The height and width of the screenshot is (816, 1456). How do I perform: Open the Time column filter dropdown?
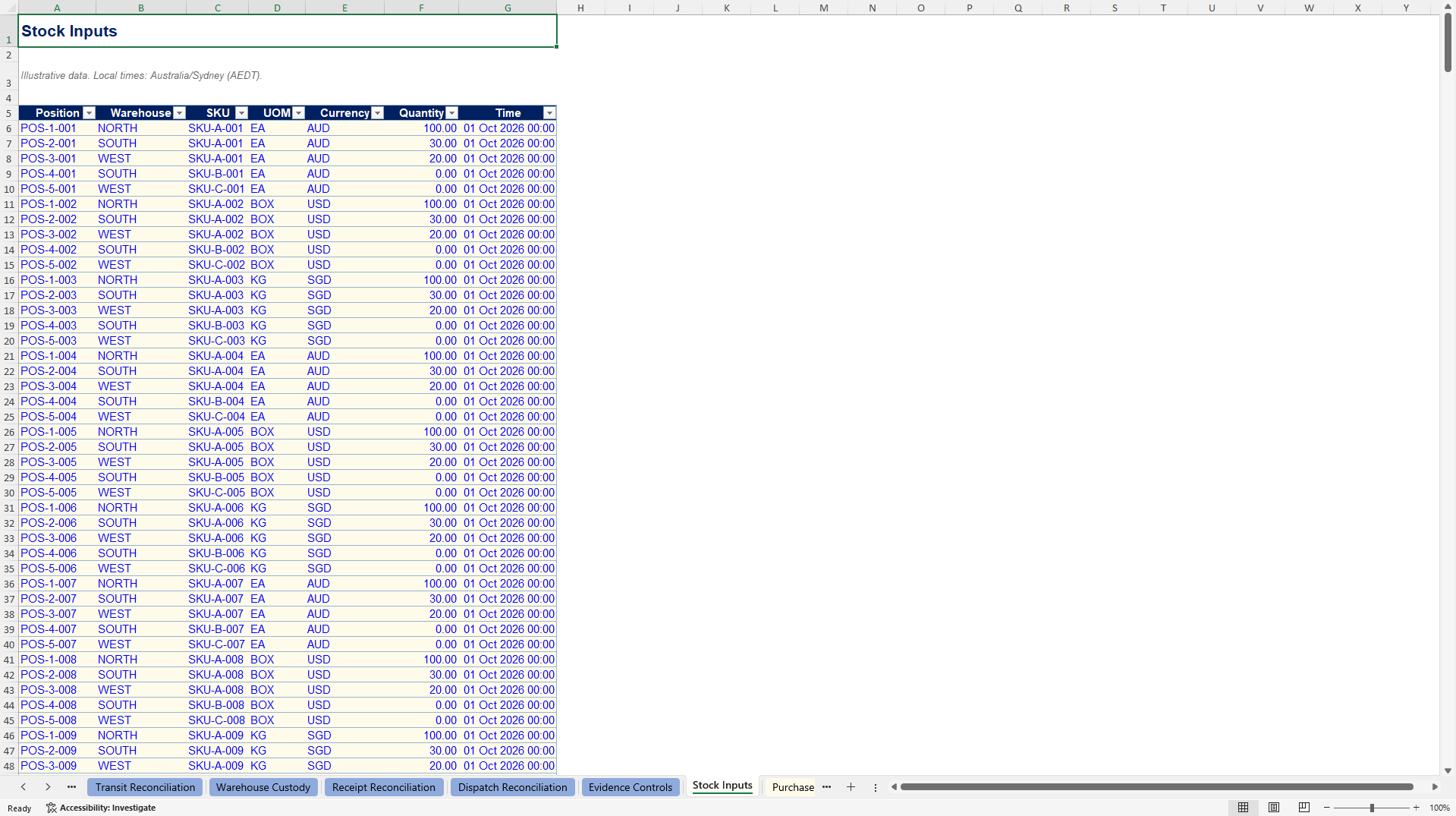[549, 113]
